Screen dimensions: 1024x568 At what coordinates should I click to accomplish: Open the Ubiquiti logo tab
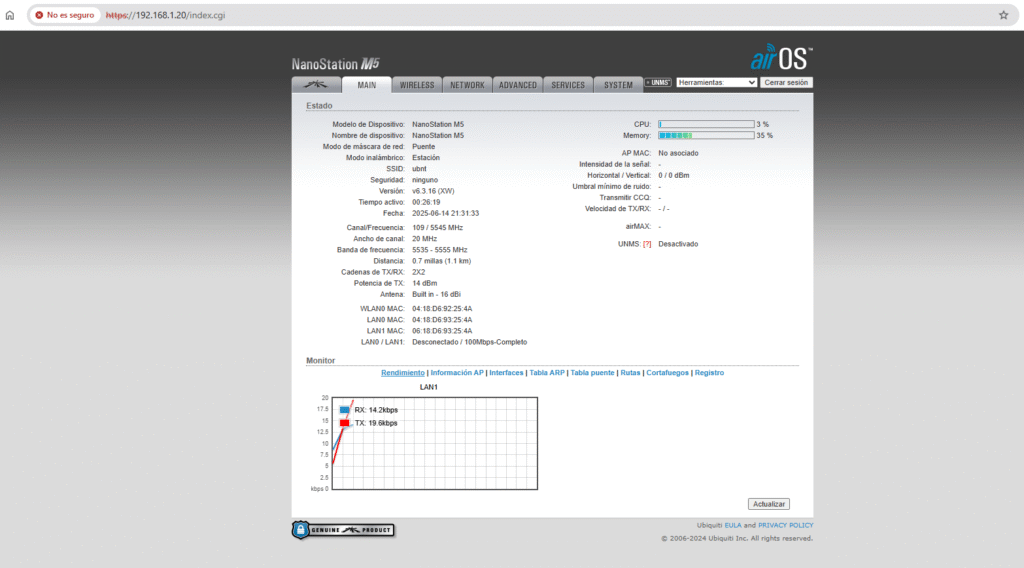tap(316, 85)
